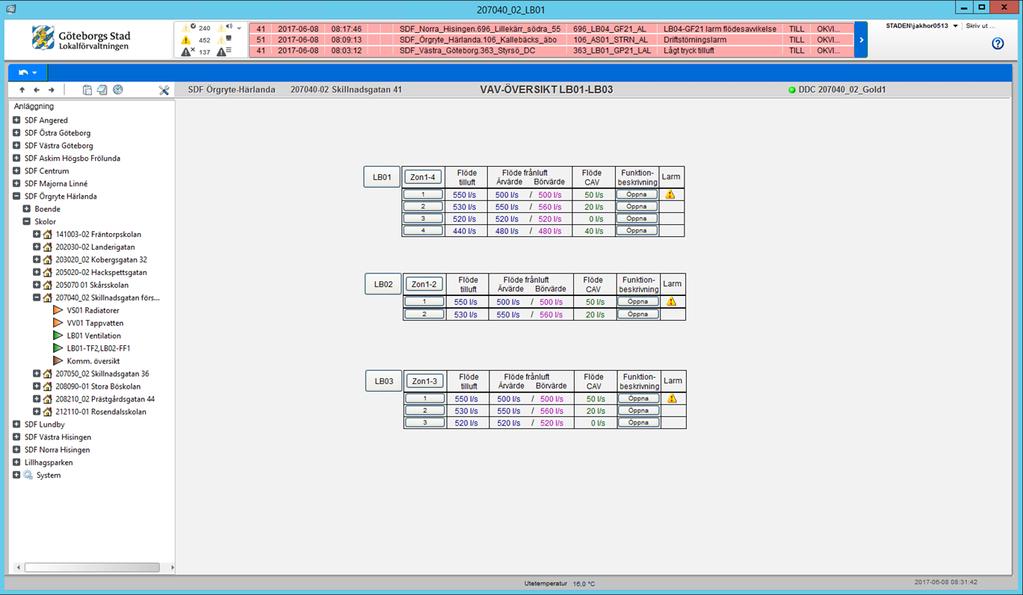The height and width of the screenshot is (595, 1023).
Task: Click the Göteborgs Stad logo
Action: (81, 39)
